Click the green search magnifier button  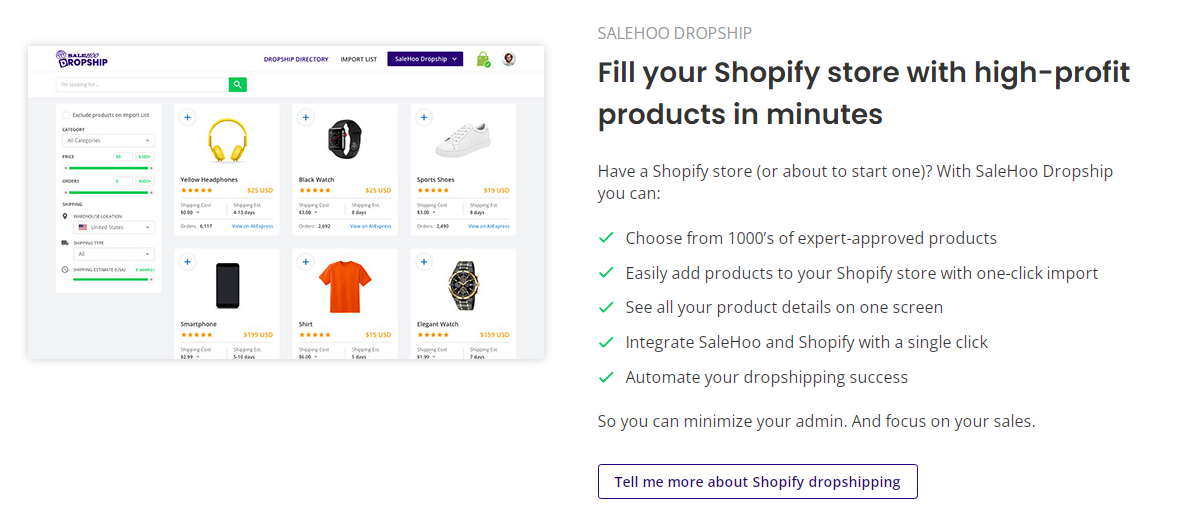[x=237, y=85]
